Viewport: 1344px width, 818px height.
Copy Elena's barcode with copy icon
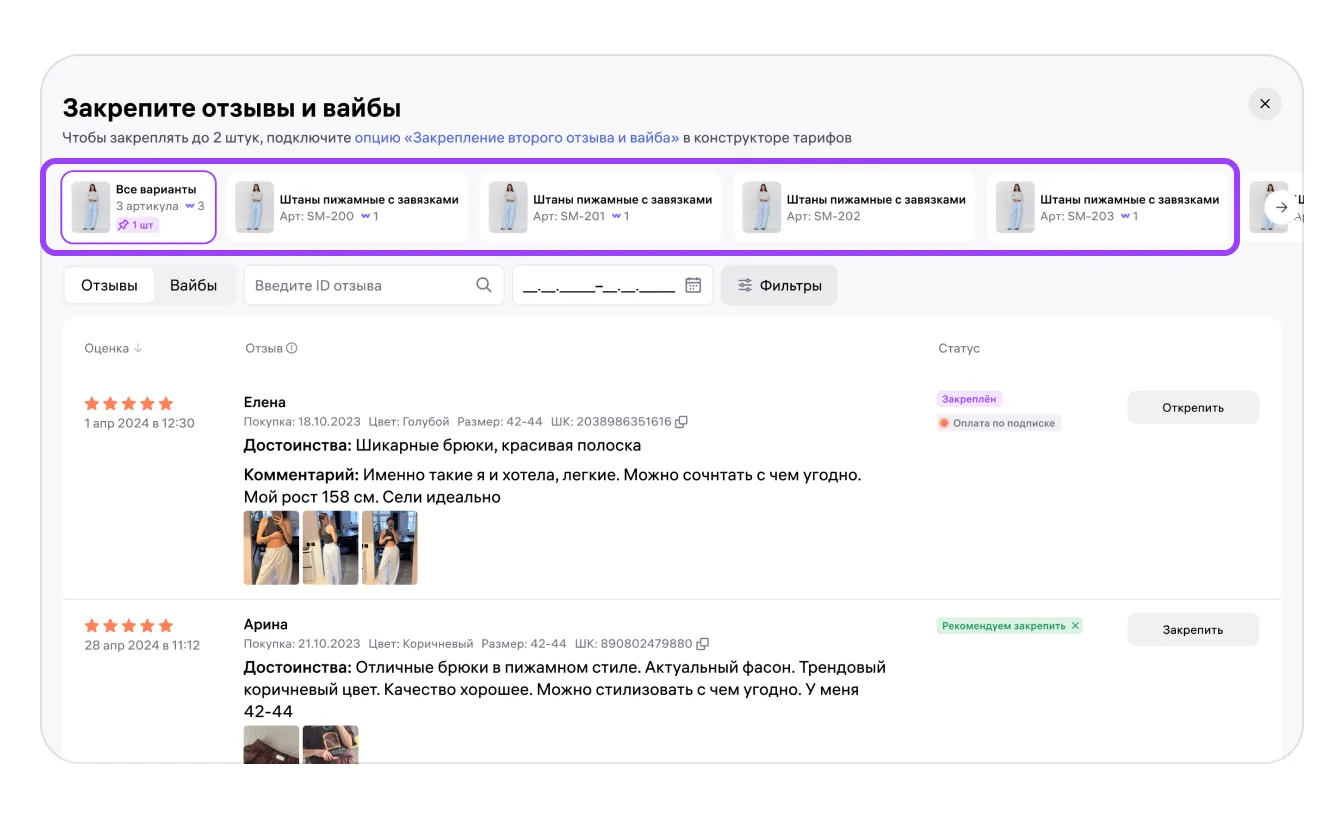pyautogui.click(x=682, y=422)
